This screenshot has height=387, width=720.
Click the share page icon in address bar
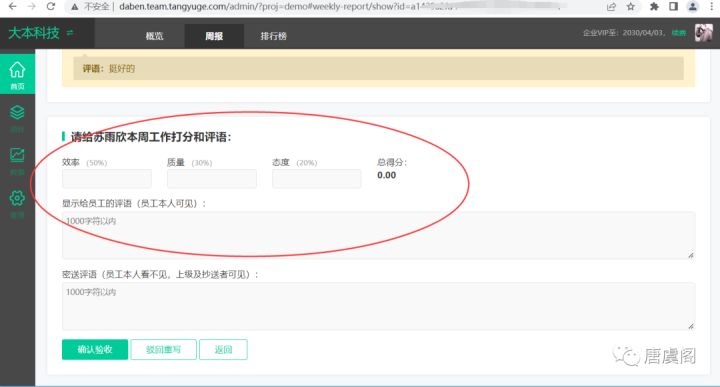click(611, 6)
